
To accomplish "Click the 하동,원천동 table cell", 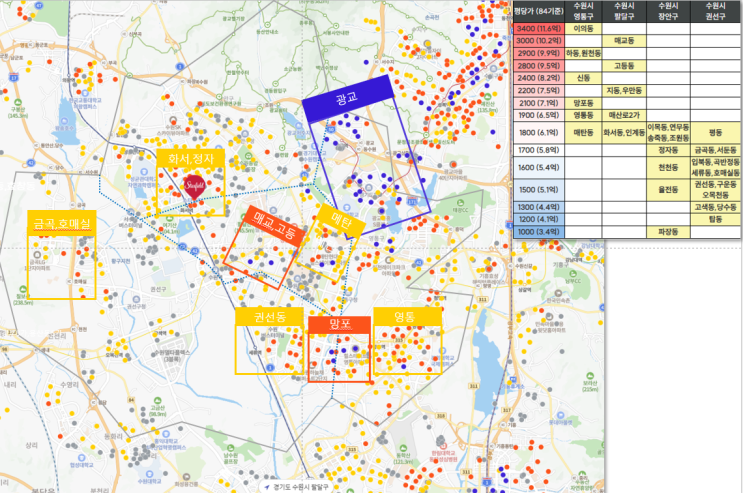I will click(583, 53).
